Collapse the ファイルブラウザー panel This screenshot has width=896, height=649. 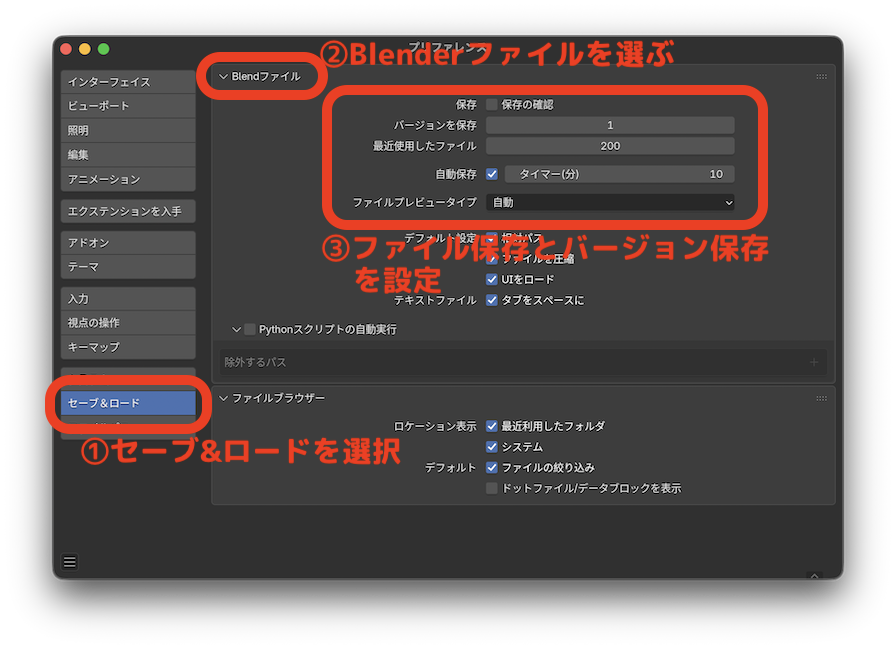pos(223,398)
